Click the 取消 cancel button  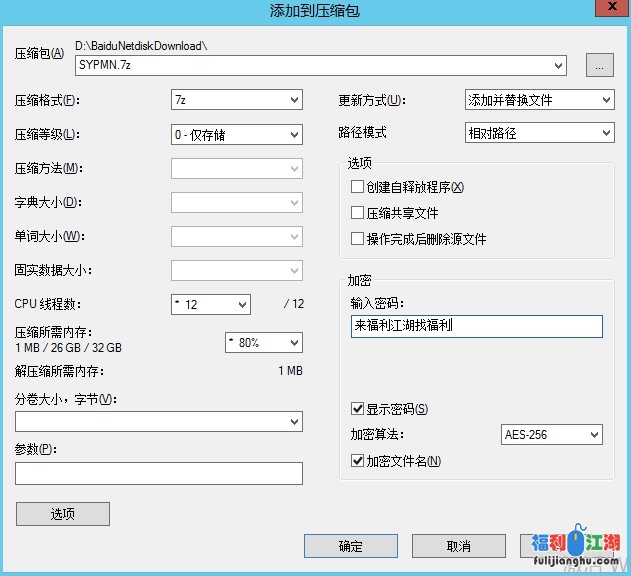tap(458, 546)
